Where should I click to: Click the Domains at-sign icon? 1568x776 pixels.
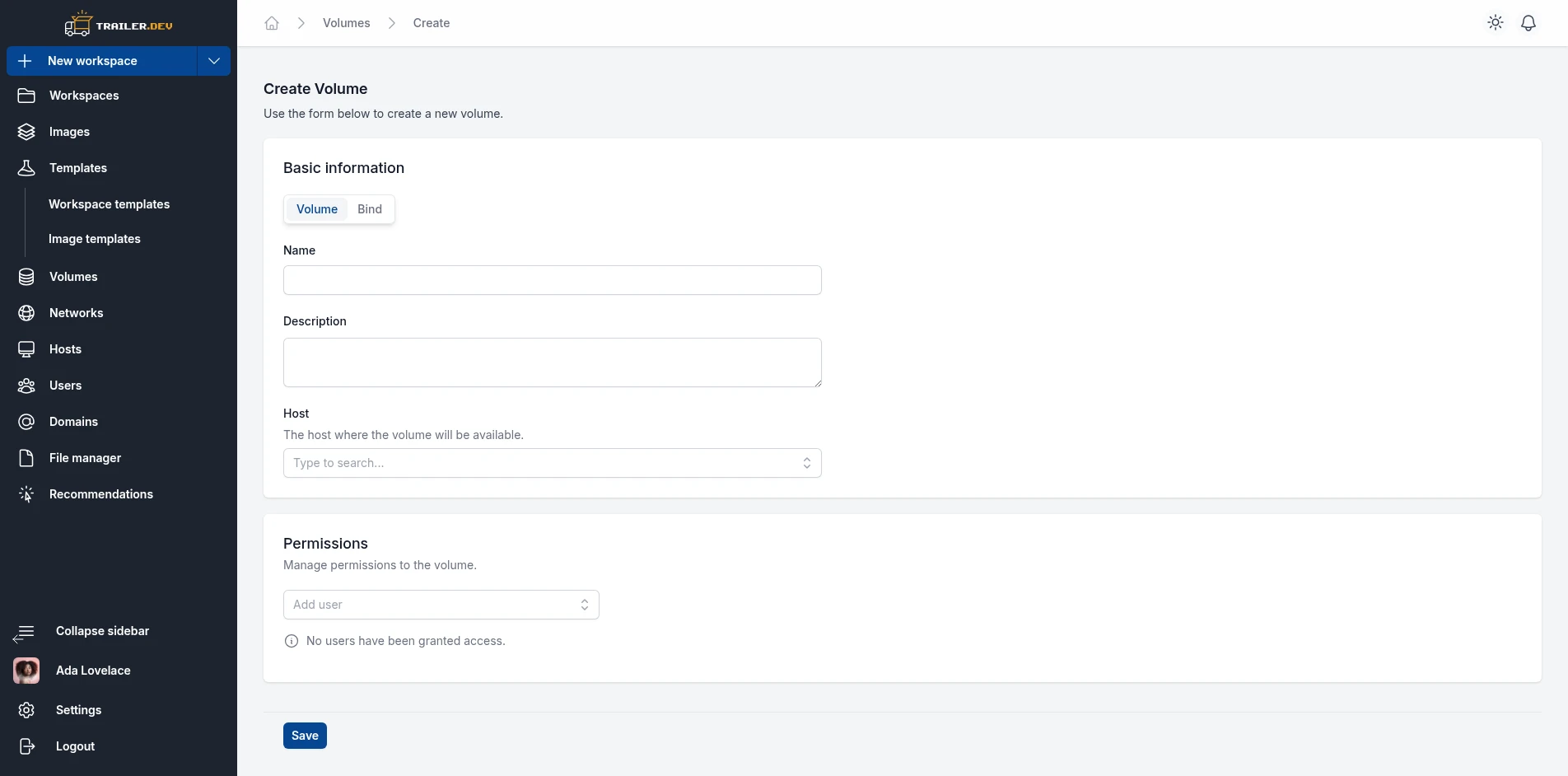click(26, 422)
